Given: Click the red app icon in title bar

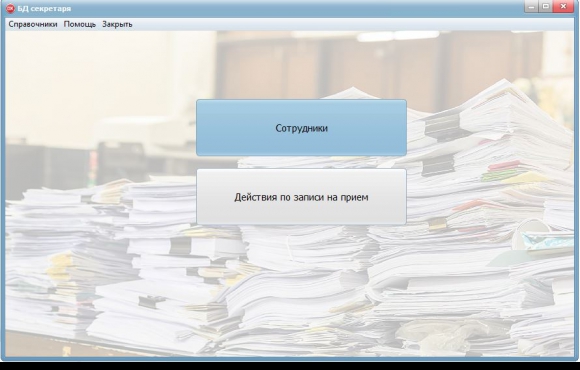Looking at the screenshot, I should (10, 9).
